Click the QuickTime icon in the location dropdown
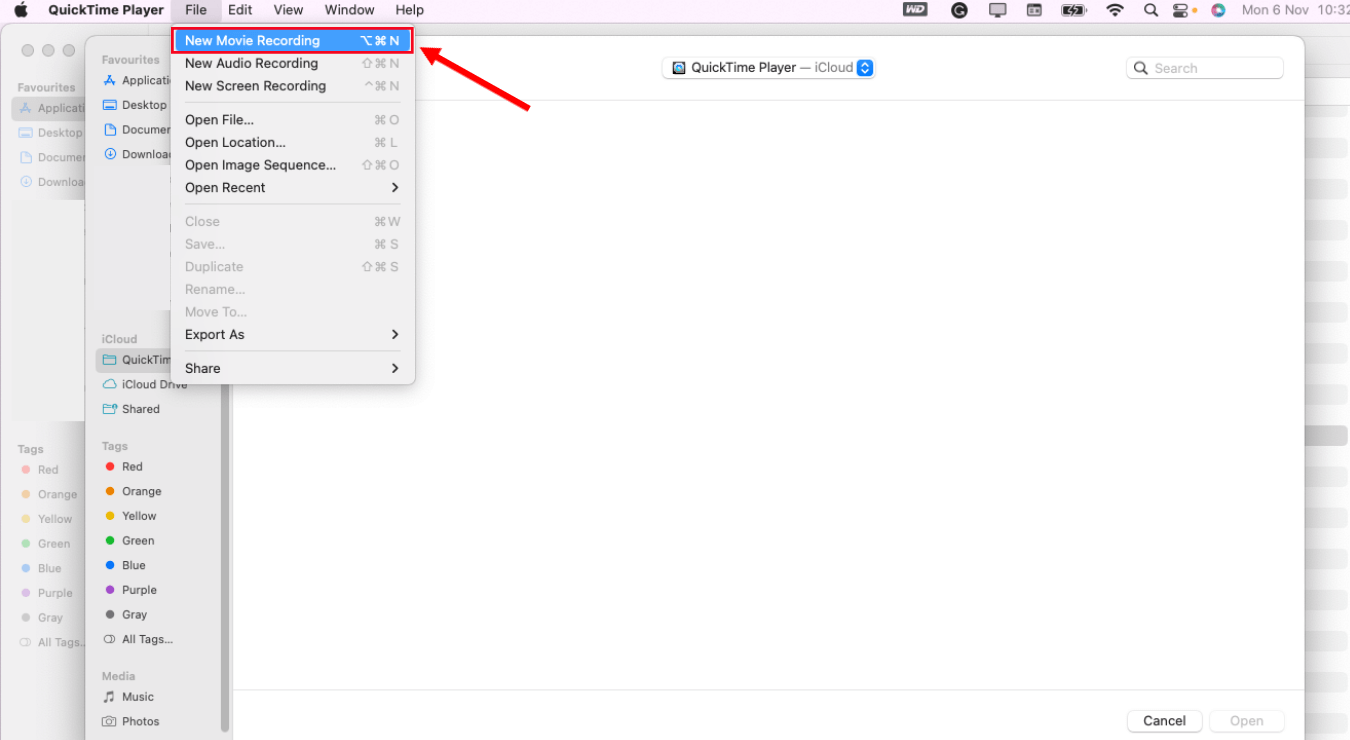The height and width of the screenshot is (740, 1350). pyautogui.click(x=679, y=68)
